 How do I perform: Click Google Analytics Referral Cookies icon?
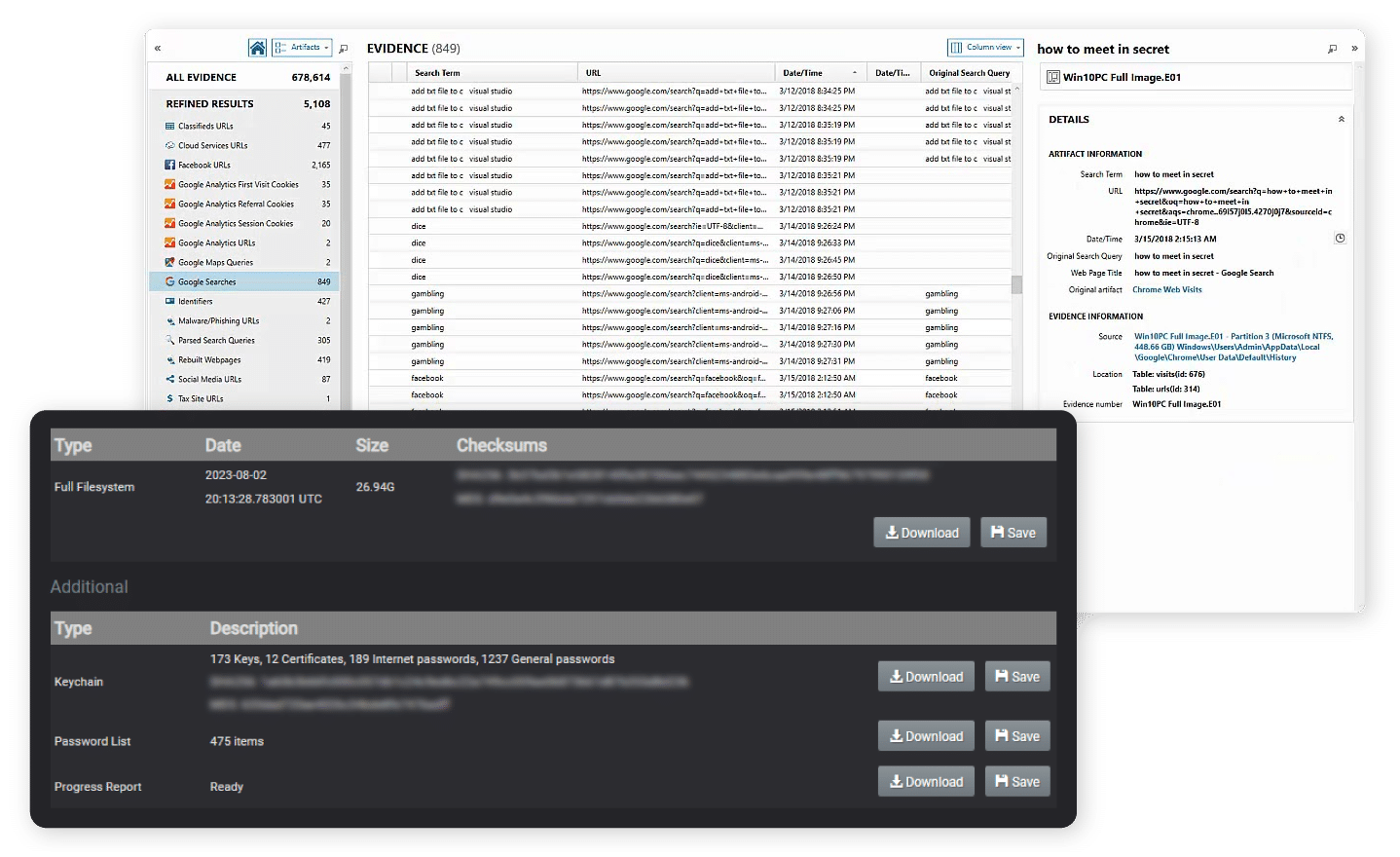[170, 205]
